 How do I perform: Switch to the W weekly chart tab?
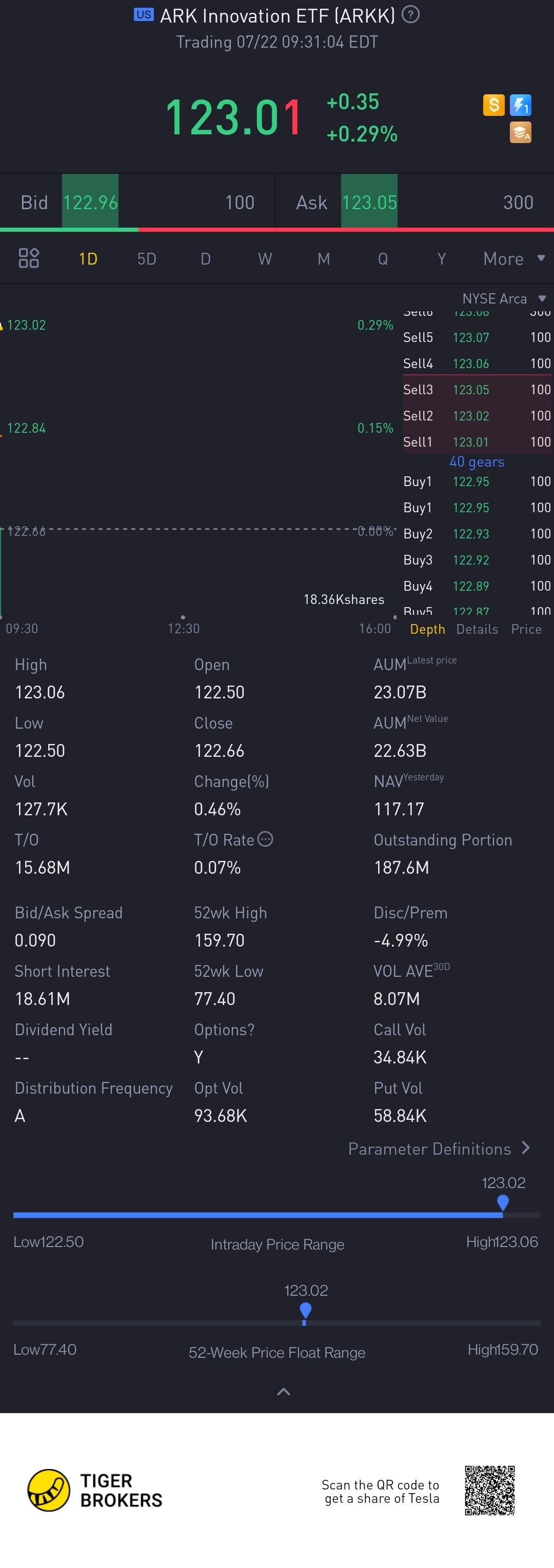(x=265, y=259)
